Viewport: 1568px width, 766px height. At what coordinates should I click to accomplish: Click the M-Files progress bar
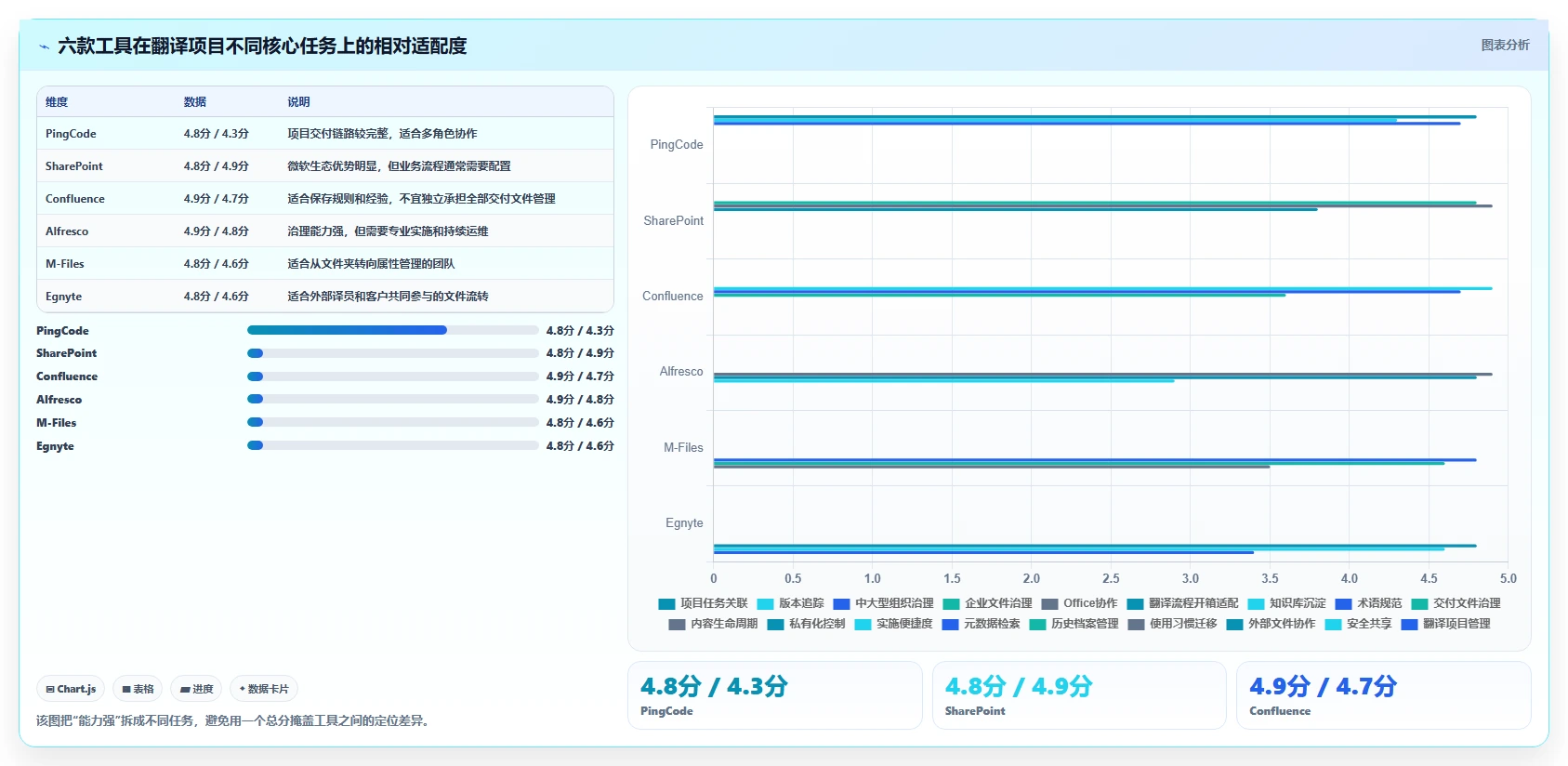coord(392,422)
